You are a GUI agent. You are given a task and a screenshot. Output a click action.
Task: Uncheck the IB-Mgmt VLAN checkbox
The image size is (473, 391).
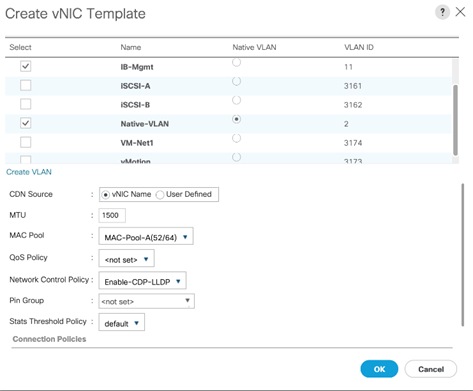26,66
